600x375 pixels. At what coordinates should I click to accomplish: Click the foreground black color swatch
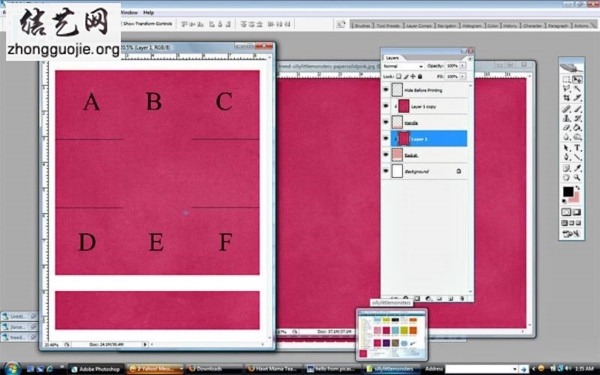pyautogui.click(x=568, y=191)
